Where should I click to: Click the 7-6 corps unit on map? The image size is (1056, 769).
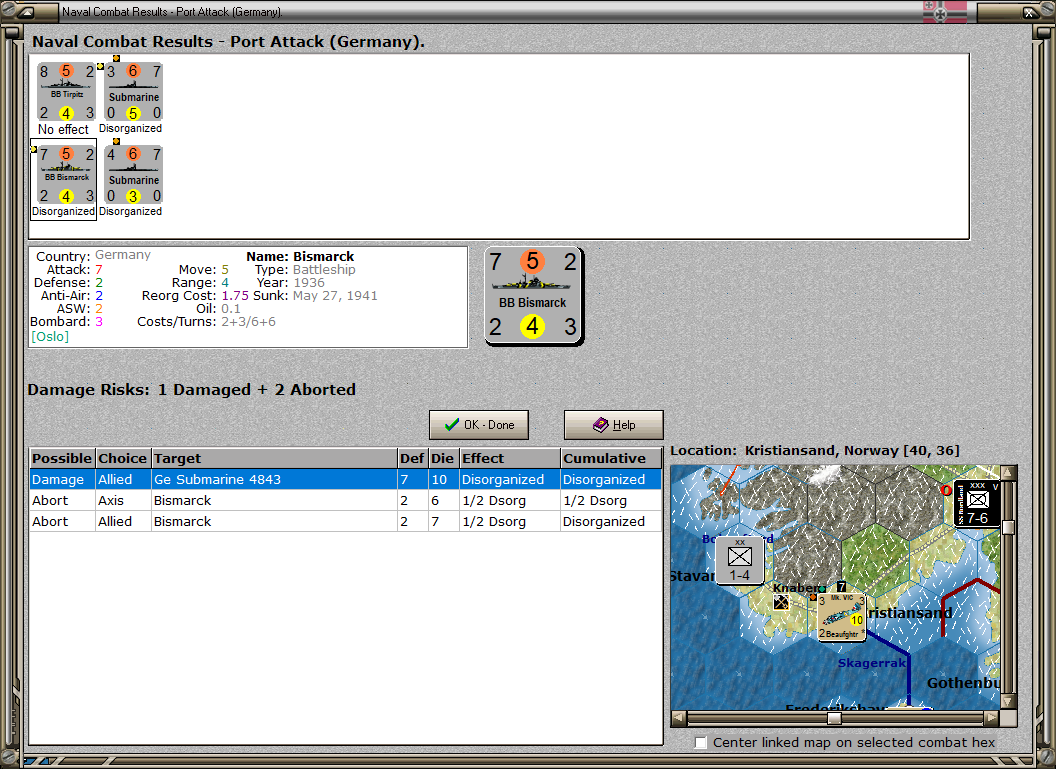tap(977, 504)
